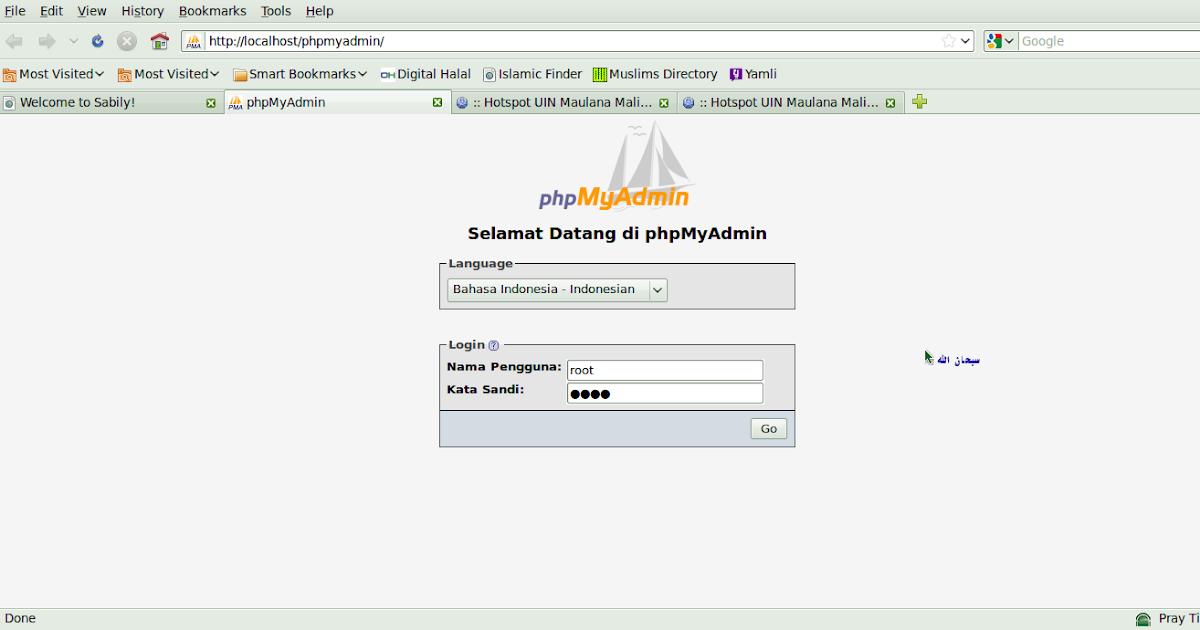
Task: Open the Muslims Directory bookmark
Action: click(x=655, y=74)
